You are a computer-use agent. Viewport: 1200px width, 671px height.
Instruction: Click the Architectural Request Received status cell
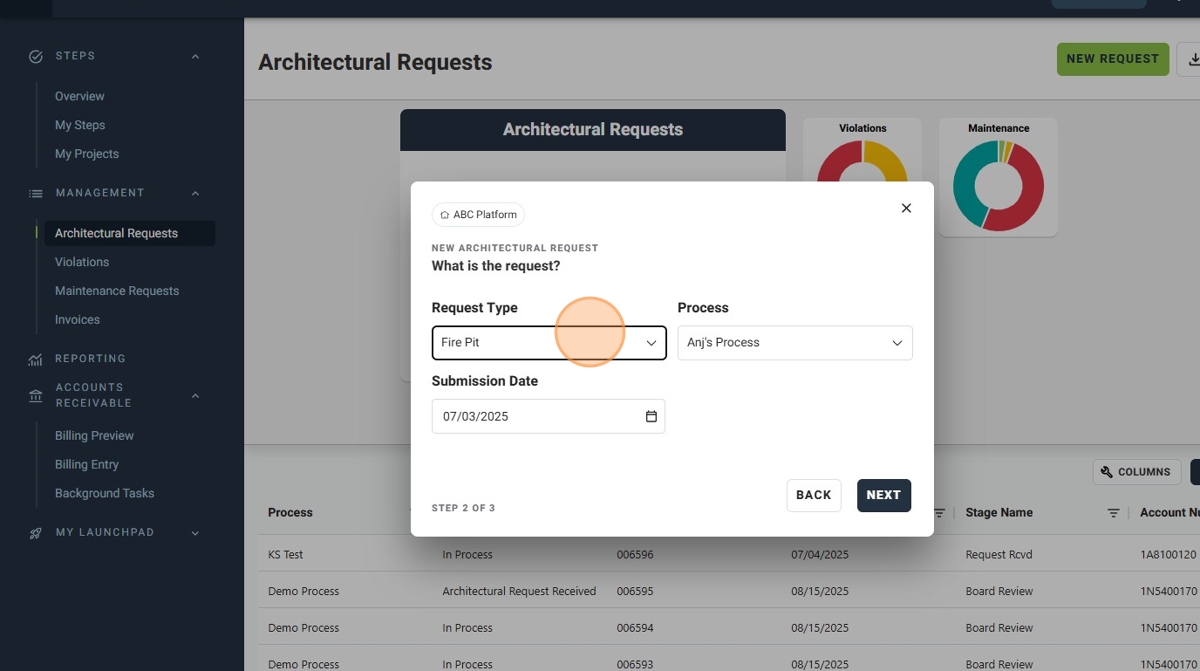(519, 592)
